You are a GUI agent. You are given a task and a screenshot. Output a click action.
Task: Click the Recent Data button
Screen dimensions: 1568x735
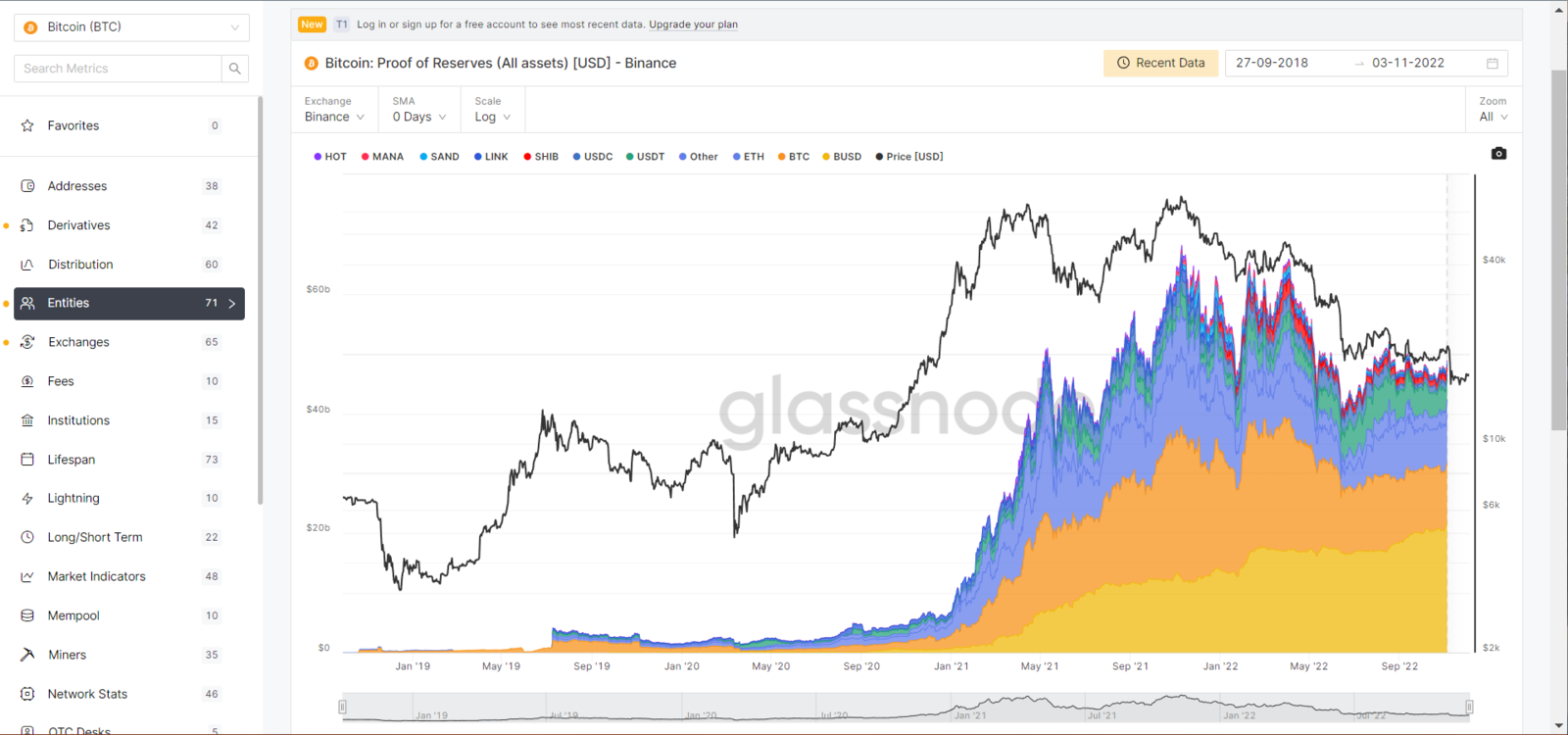(1161, 63)
